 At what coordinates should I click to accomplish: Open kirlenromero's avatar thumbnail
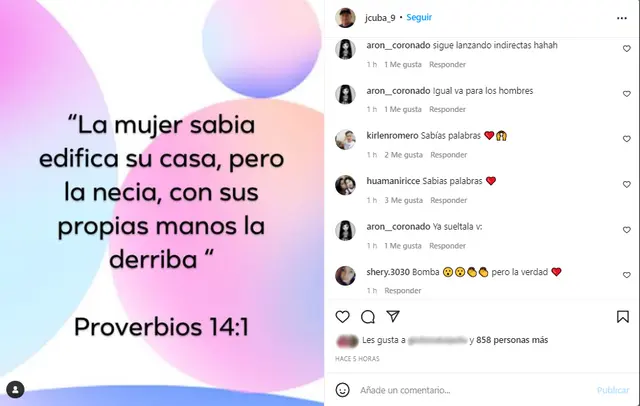345,140
